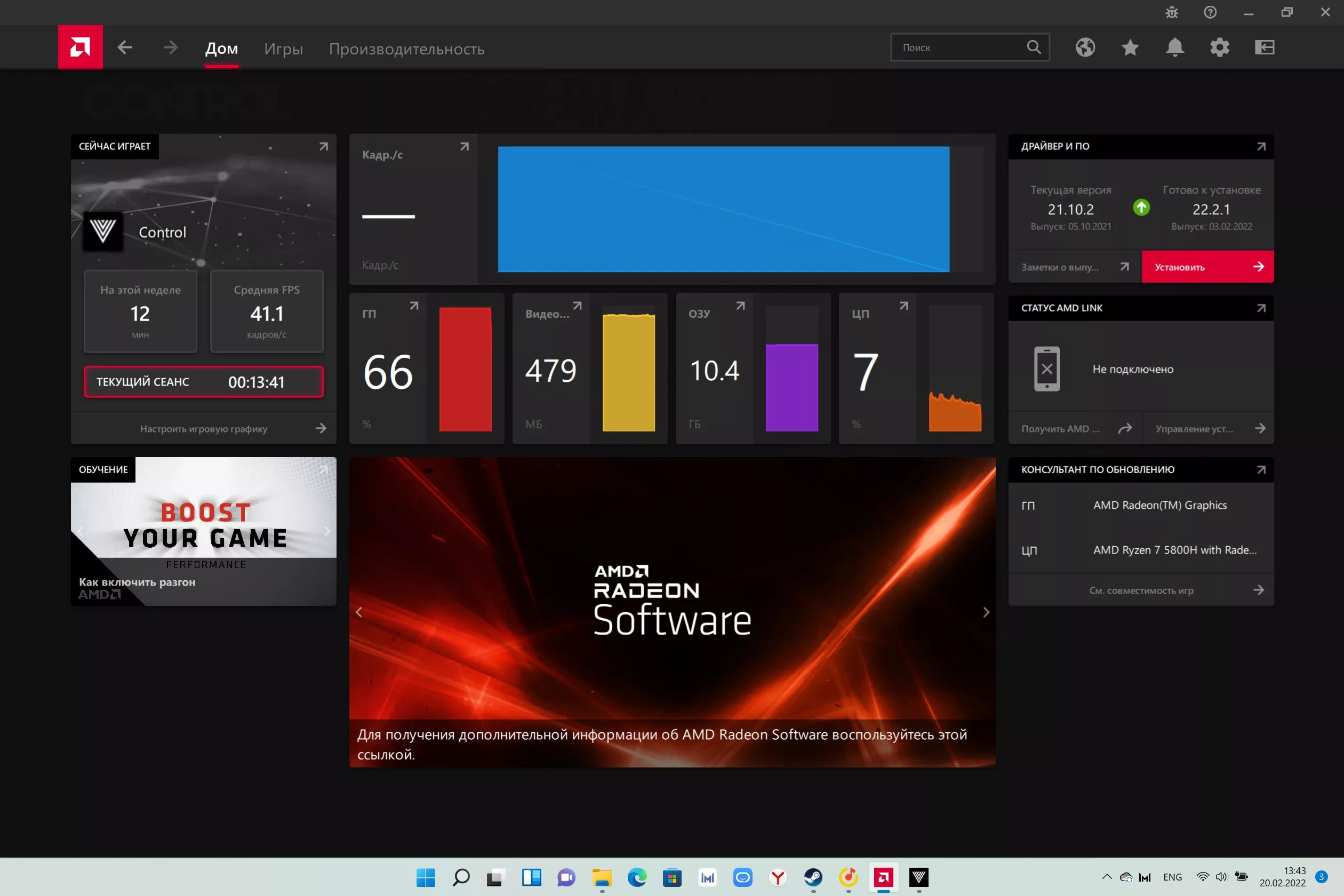The image size is (1344, 896).
Task: Click the AMD logo home button
Action: click(80, 47)
